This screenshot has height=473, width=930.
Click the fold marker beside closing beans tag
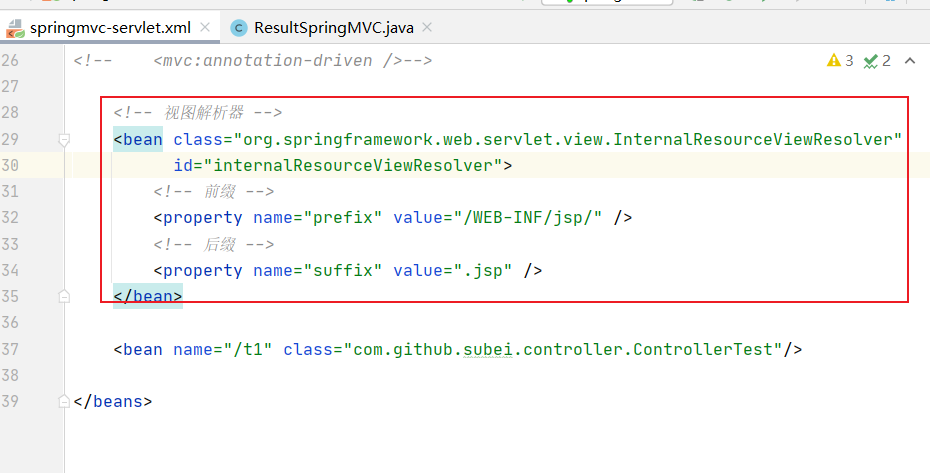coord(64,402)
